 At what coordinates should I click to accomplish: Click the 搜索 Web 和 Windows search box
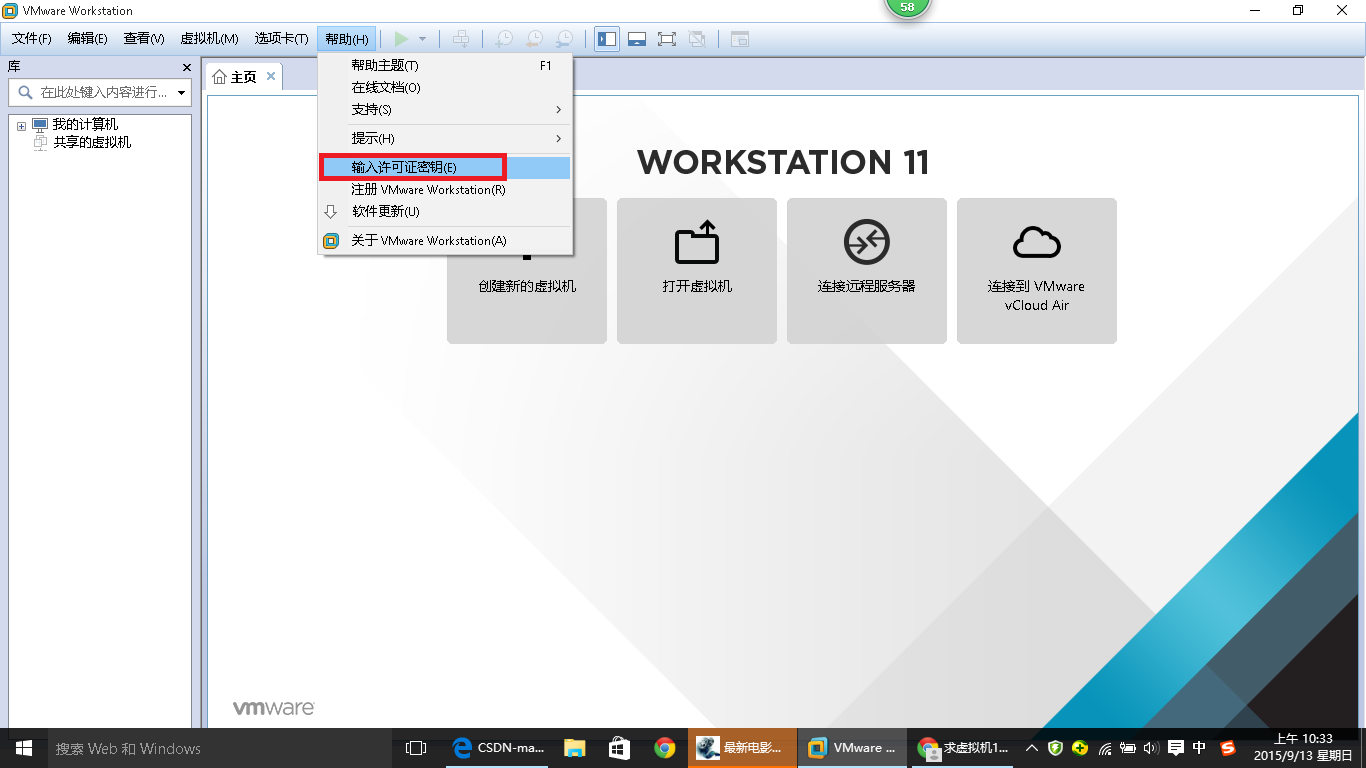(219, 748)
